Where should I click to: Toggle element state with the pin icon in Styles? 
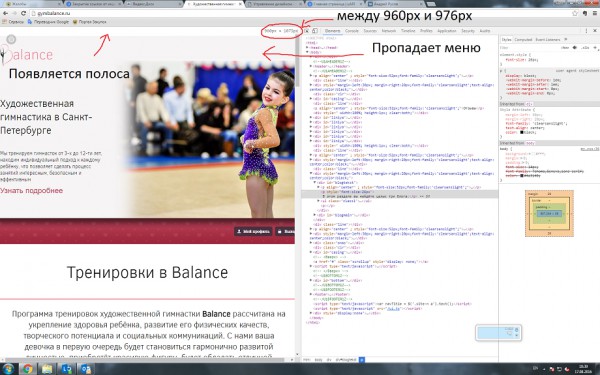[x=575, y=48]
